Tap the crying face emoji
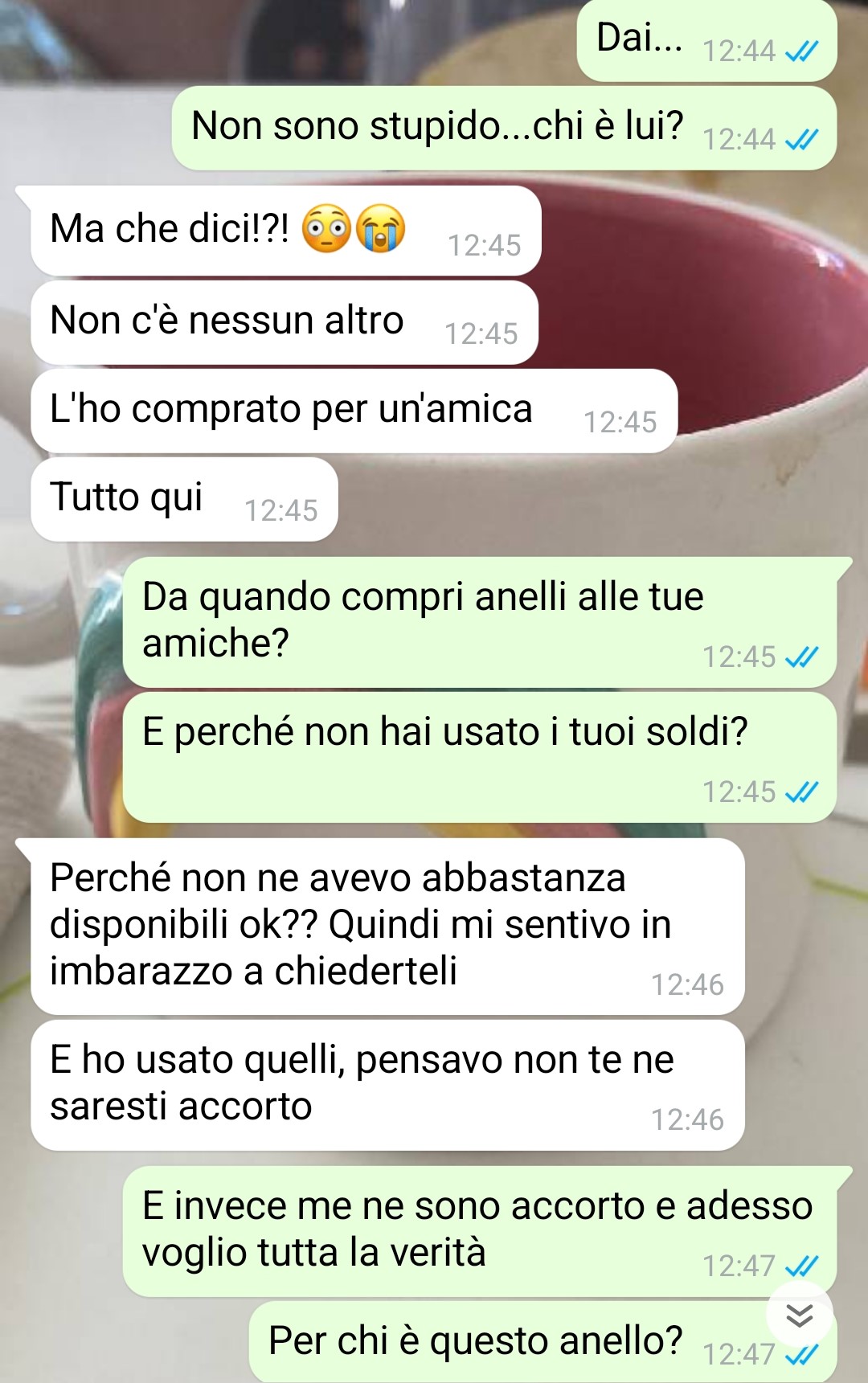 (380, 229)
